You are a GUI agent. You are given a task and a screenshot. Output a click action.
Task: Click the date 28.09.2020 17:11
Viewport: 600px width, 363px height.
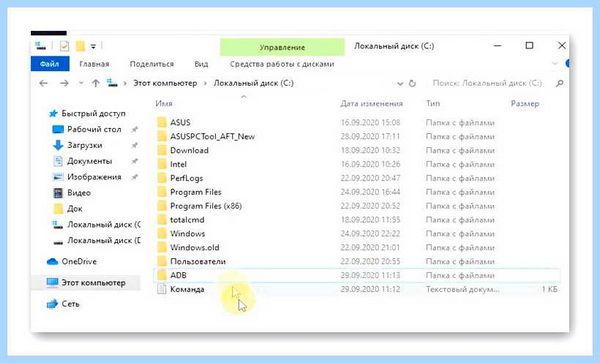(x=370, y=136)
